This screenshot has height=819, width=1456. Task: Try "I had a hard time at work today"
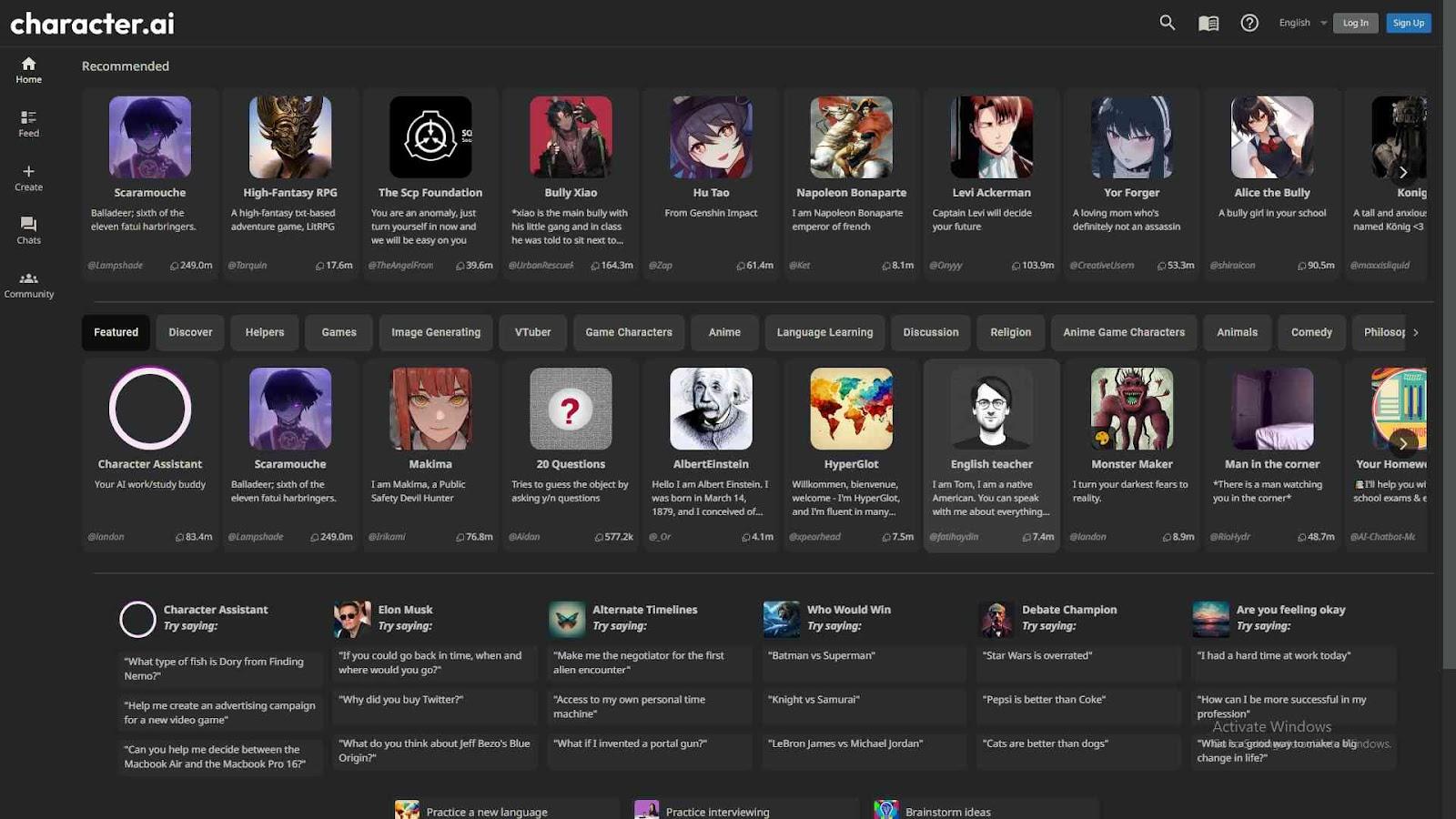coord(1294,663)
